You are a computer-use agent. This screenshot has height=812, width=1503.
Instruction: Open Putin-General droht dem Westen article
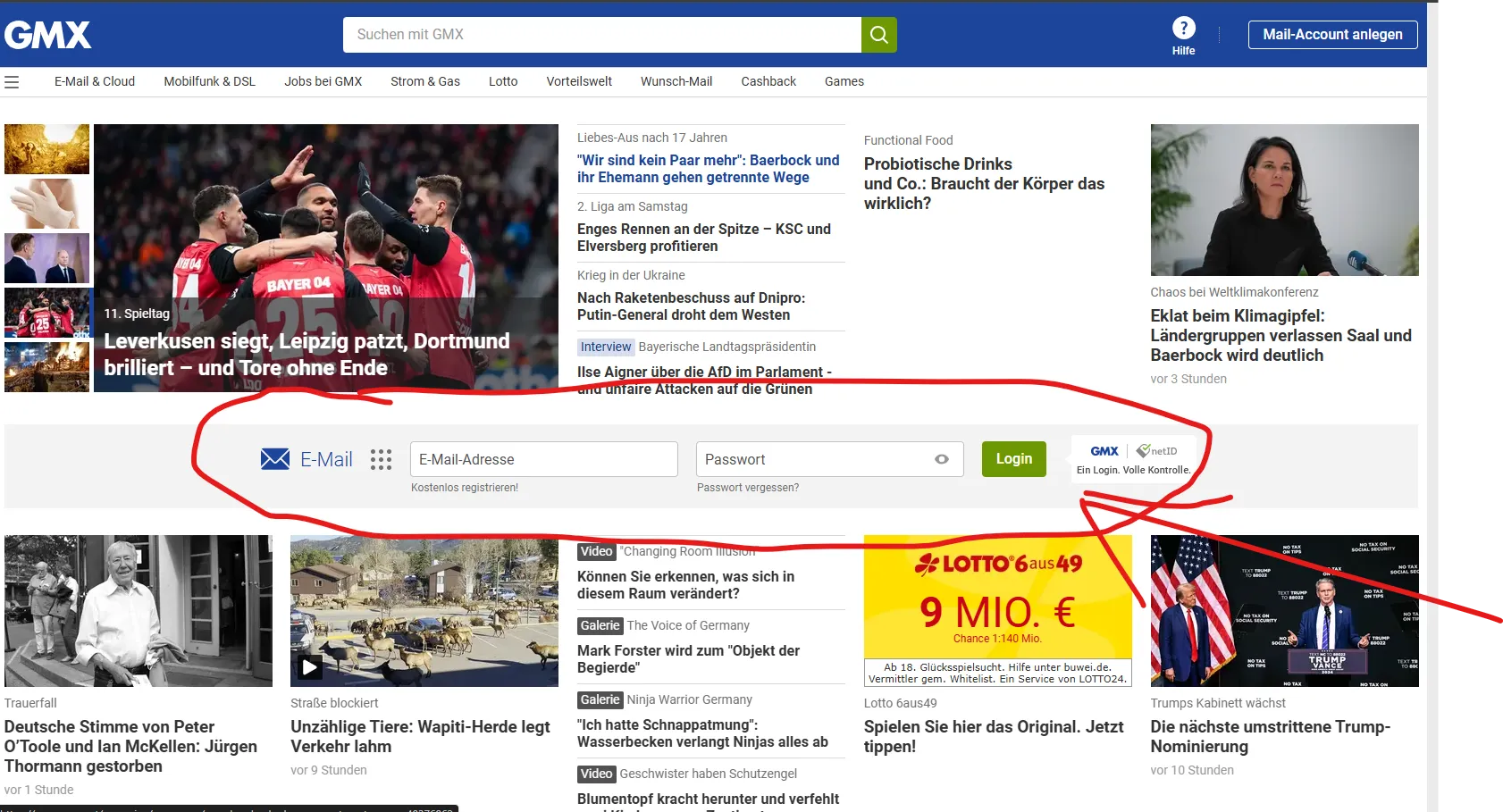tap(692, 306)
